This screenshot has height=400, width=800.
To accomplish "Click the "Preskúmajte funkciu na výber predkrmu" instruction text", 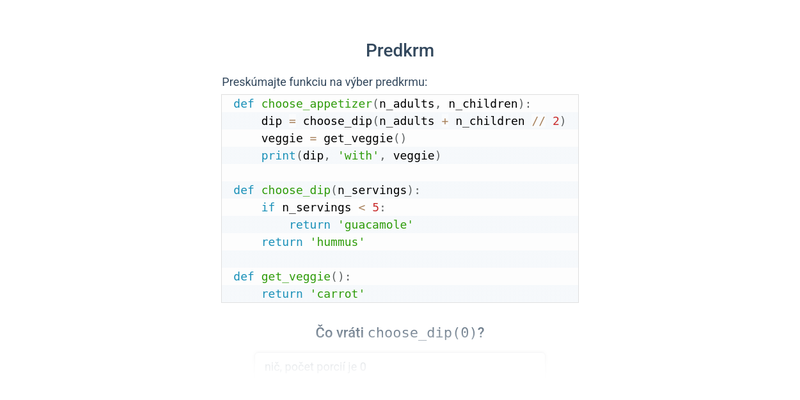I will [324, 82].
